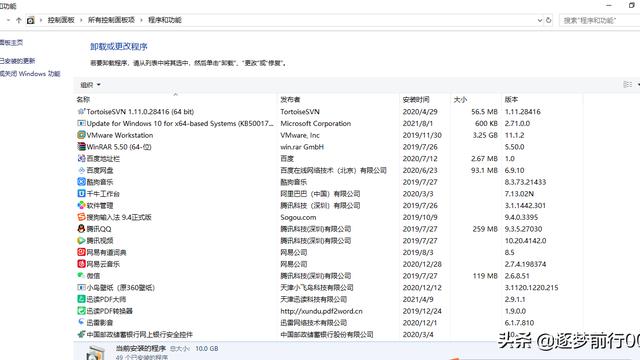Screen dimensions: 640x360
Task: Click the 千牛工作台 icon
Action: click(81, 193)
